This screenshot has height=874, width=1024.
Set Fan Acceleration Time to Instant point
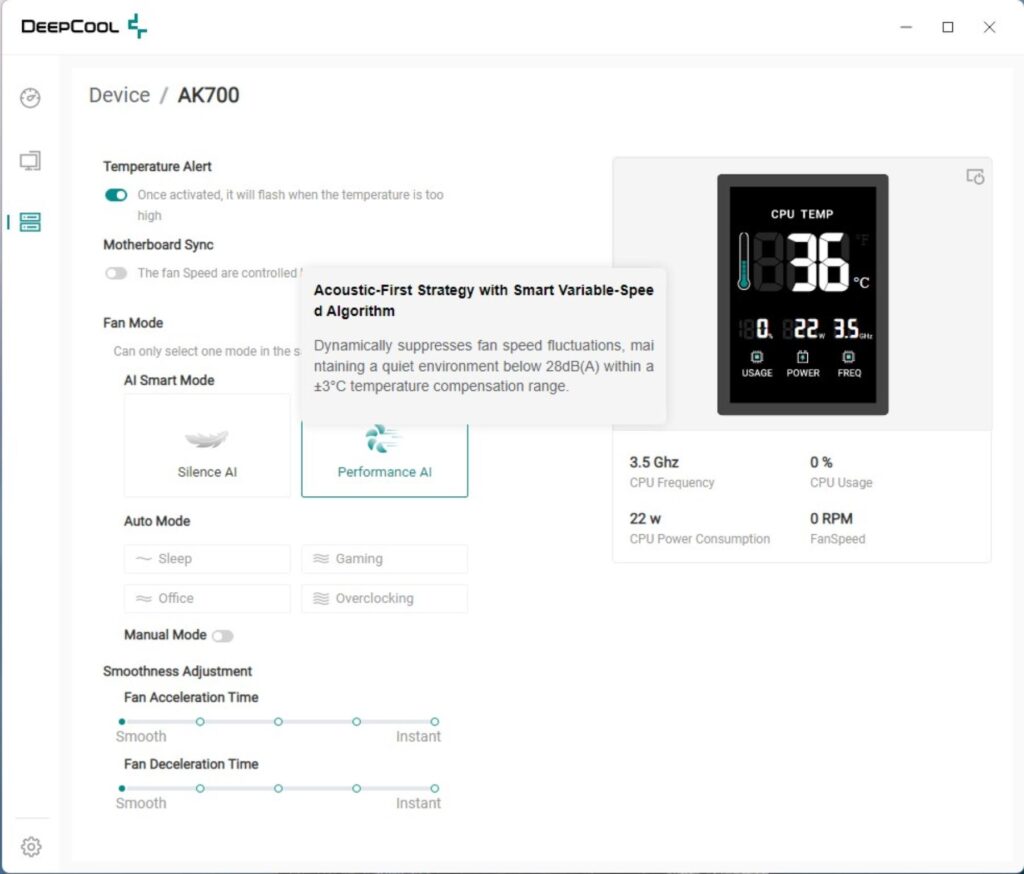click(434, 722)
